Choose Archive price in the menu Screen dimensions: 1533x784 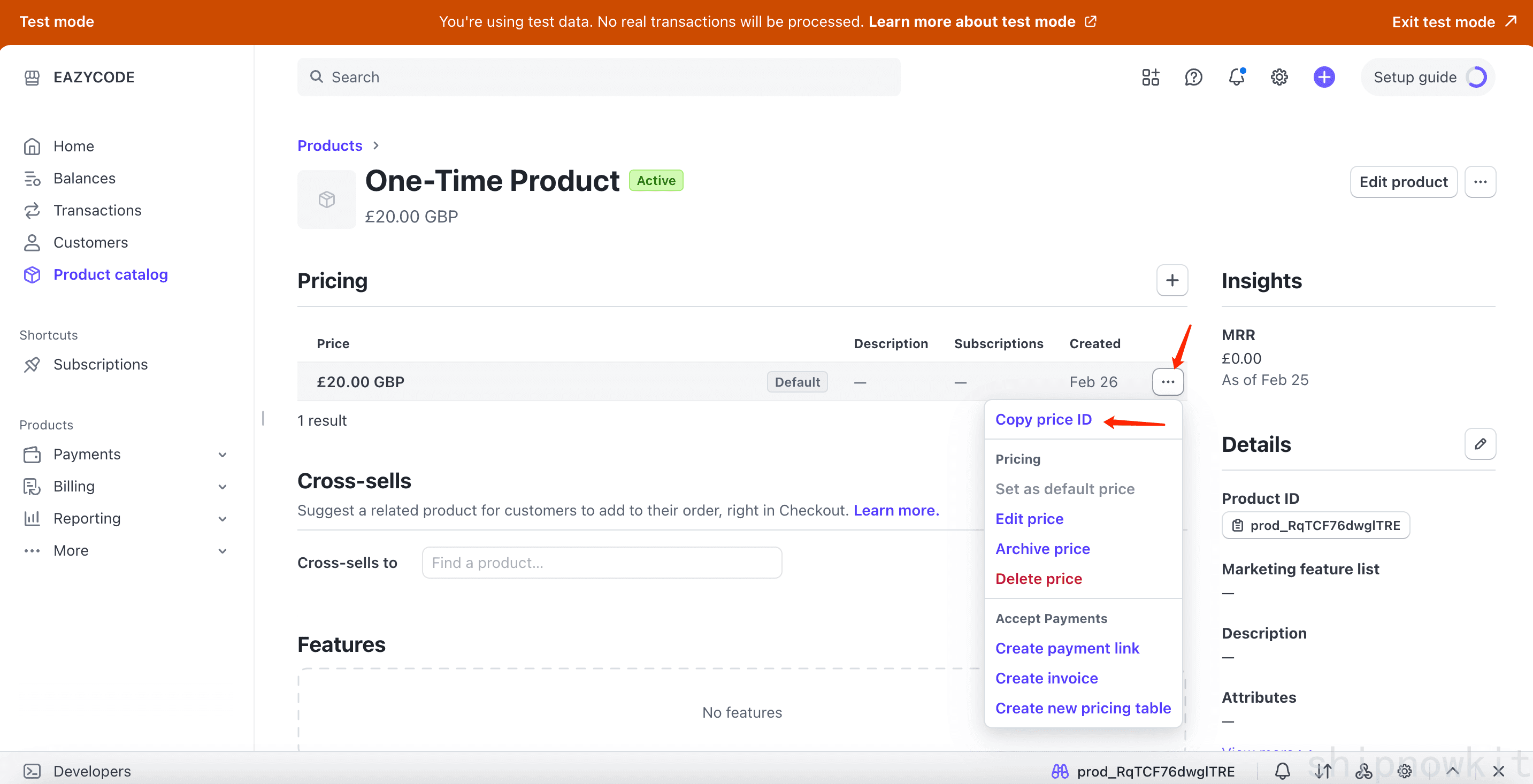[1042, 549]
